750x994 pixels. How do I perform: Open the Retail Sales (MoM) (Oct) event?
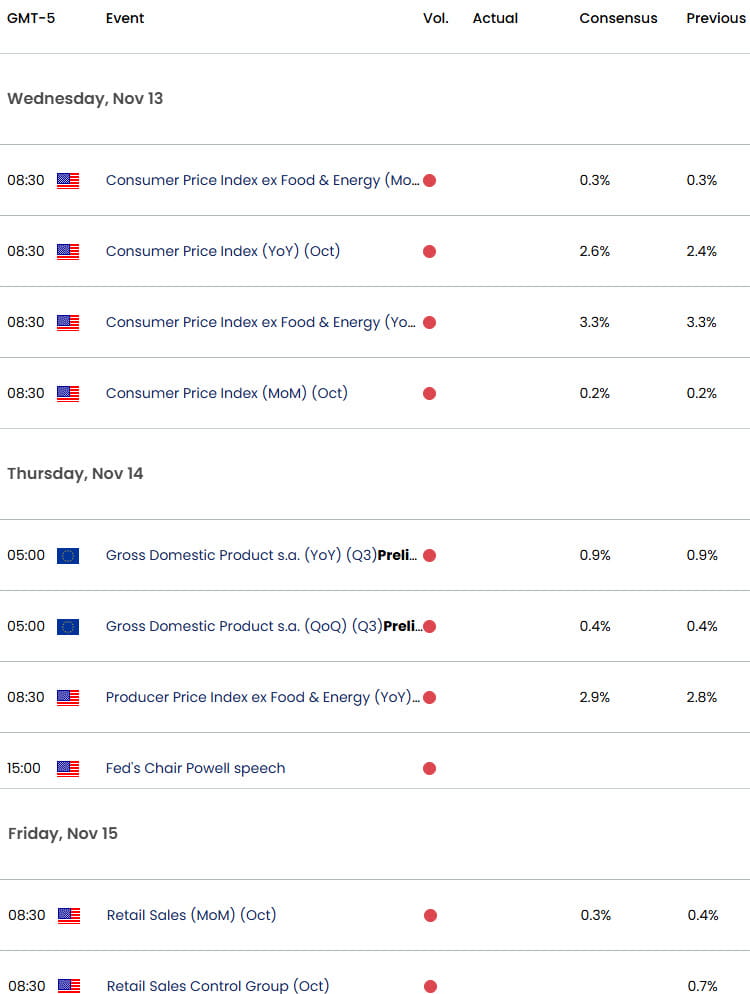(x=190, y=915)
